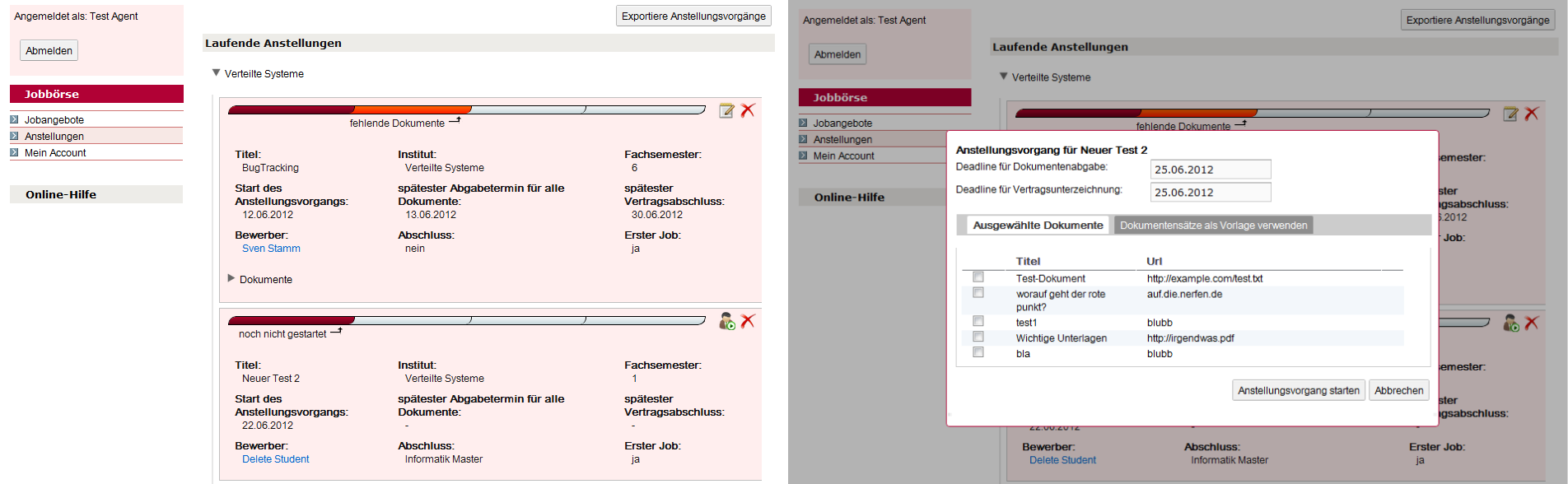This screenshot has width=1568, height=484.
Task: Click dimmed Online-Hilfe behind the dialog
Action: 849,198
